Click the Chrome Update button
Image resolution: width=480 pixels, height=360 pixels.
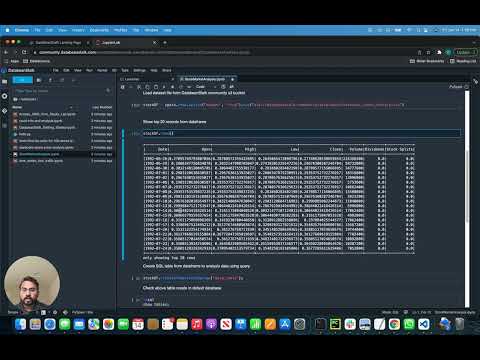(x=466, y=52)
